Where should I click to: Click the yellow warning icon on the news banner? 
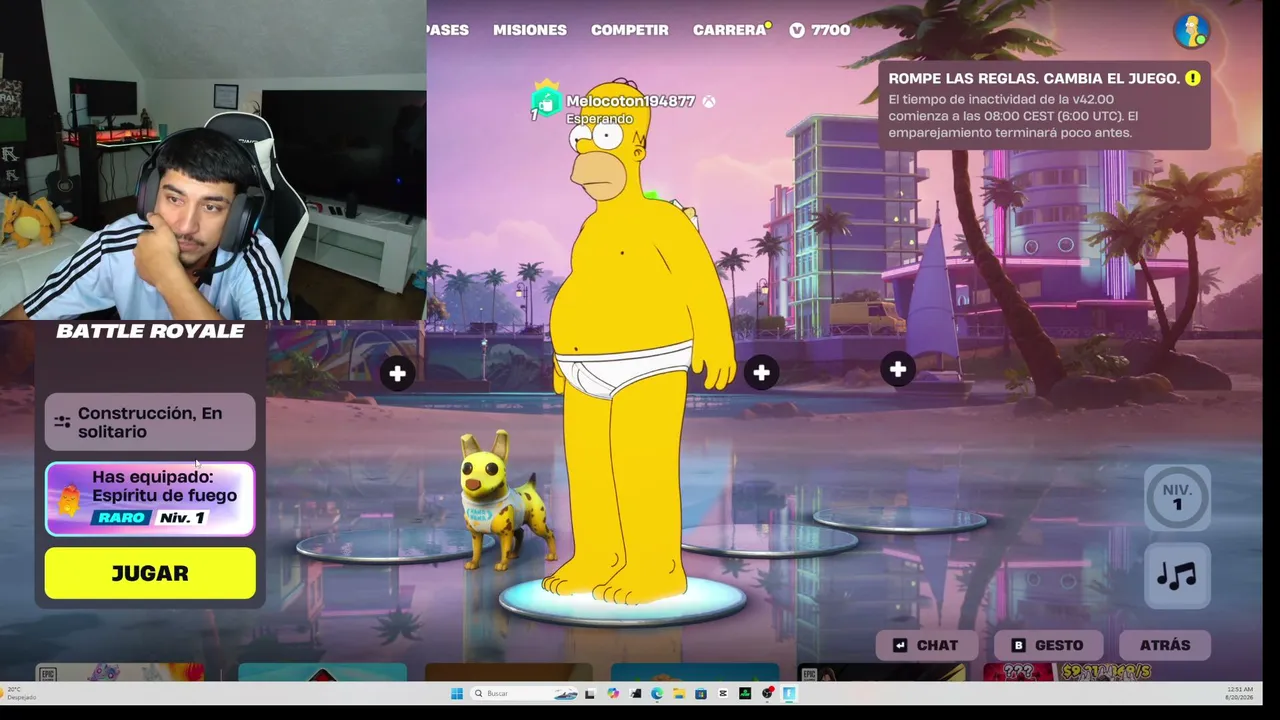pyautogui.click(x=1192, y=78)
